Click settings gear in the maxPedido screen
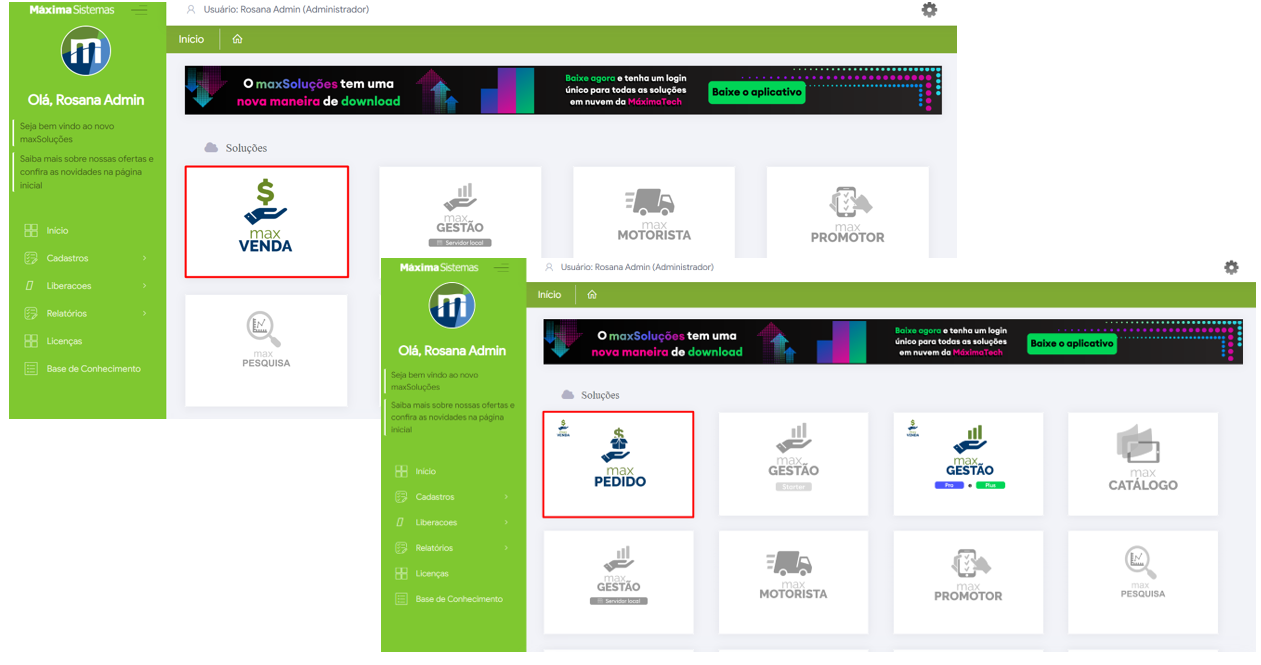Image resolution: width=1261 pixels, height=665 pixels. tap(1231, 267)
